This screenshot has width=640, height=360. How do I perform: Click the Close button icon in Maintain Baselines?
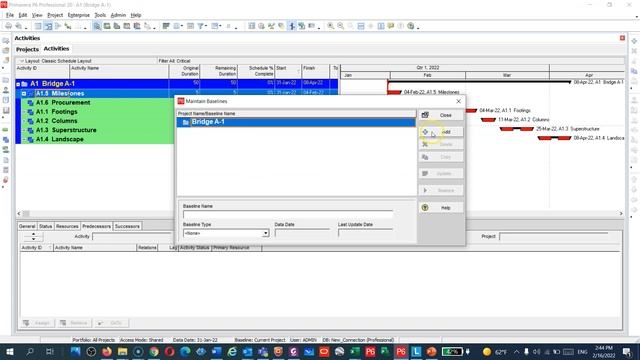(425, 115)
